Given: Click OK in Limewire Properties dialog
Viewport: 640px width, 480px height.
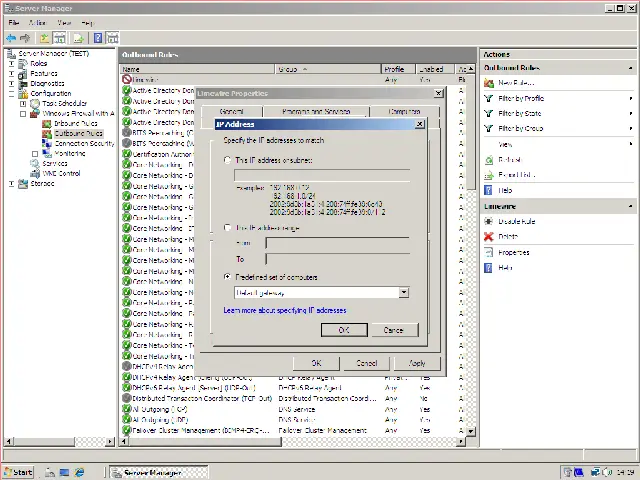Looking at the screenshot, I should click(x=316, y=363).
